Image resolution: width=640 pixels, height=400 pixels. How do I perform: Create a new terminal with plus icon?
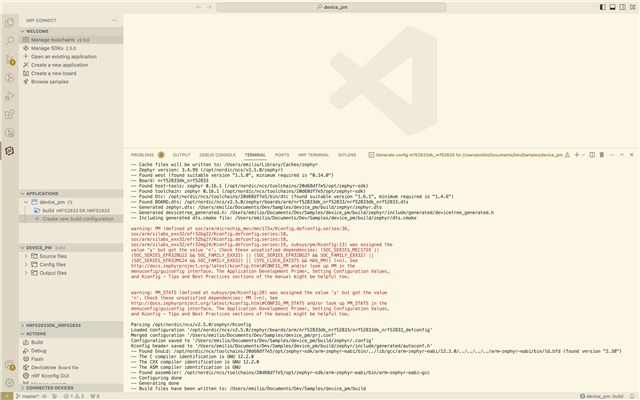click(x=577, y=155)
